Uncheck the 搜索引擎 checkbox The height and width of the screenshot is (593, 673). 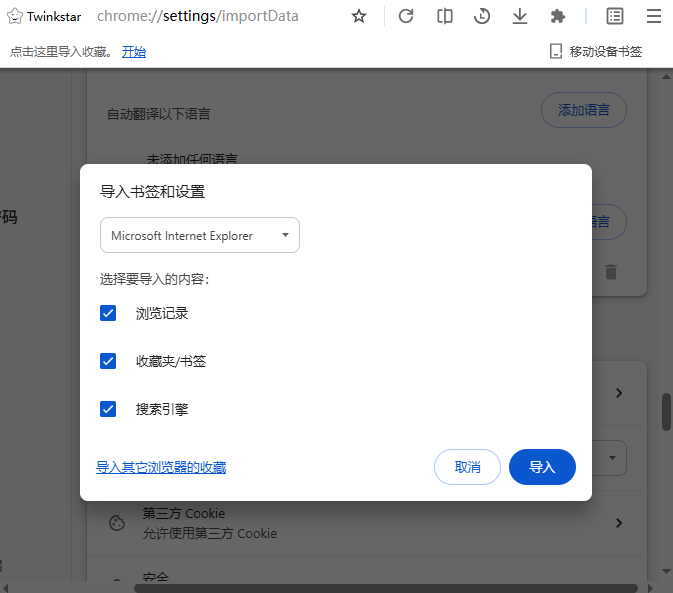pos(108,409)
